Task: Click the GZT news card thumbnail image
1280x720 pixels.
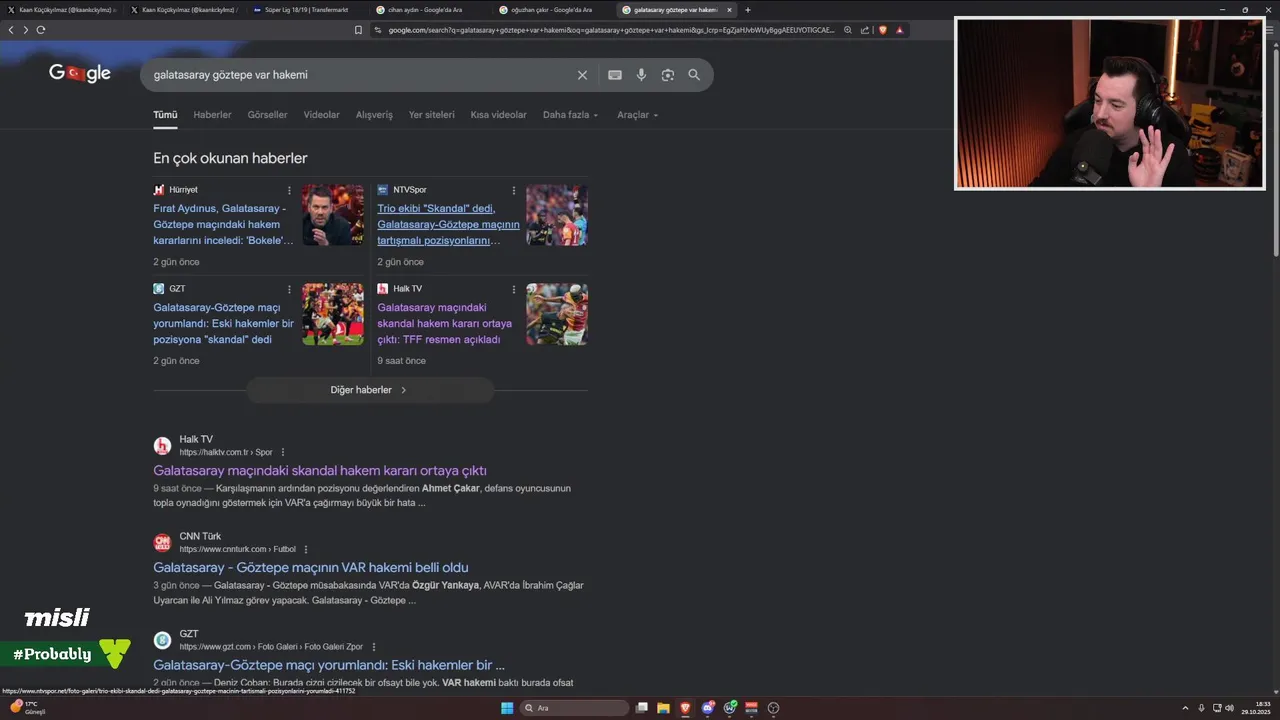Action: point(333,314)
